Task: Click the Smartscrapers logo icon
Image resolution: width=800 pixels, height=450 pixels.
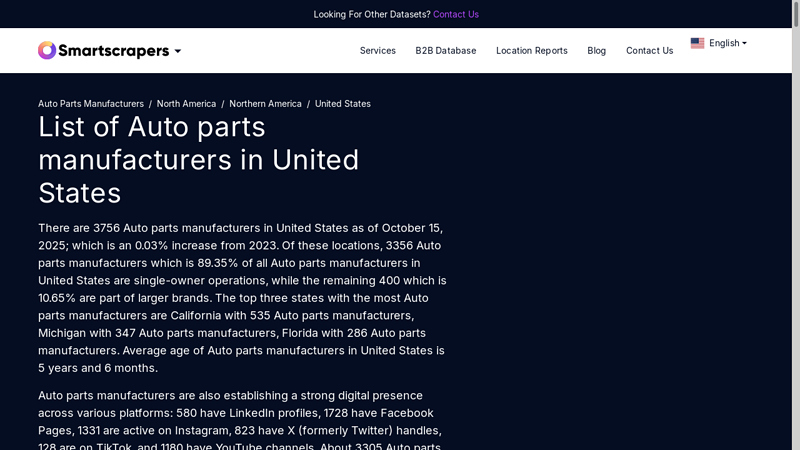Action: [x=47, y=51]
